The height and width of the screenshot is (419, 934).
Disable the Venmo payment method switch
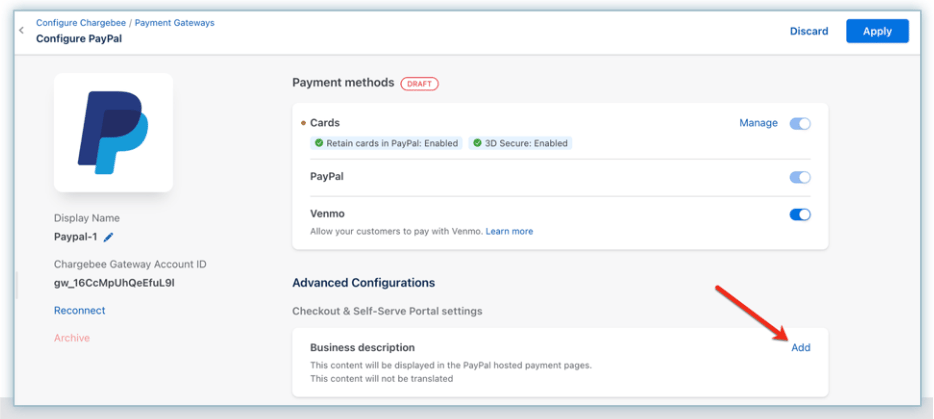click(x=800, y=214)
